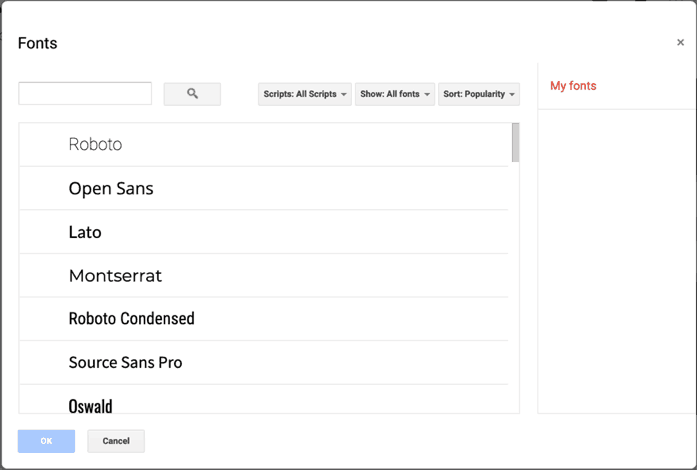Focus the font search text field

click(x=85, y=93)
